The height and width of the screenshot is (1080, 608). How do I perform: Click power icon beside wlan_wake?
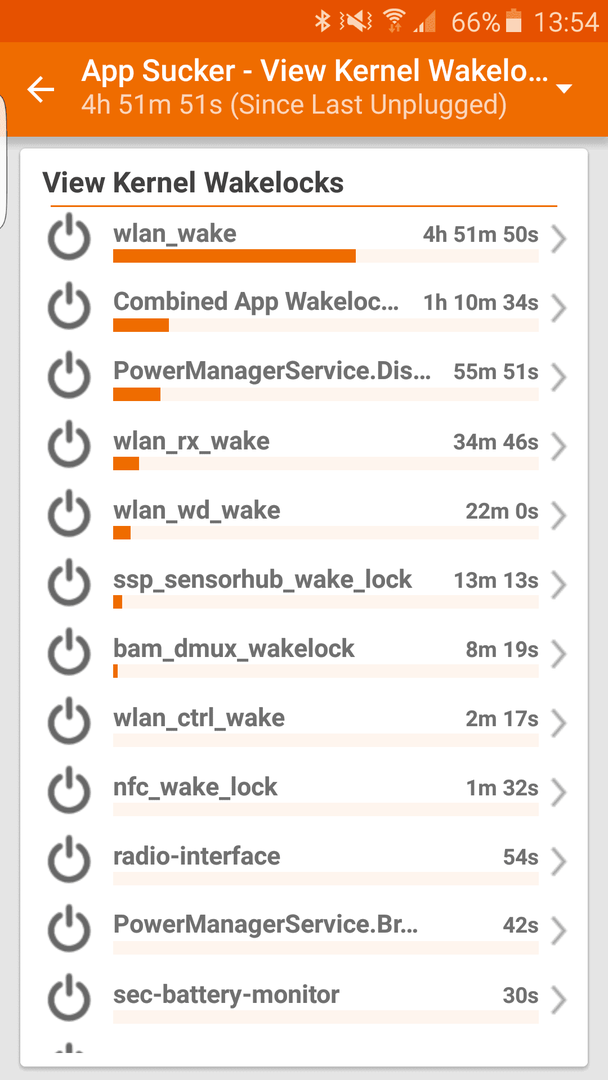pyautogui.click(x=69, y=238)
